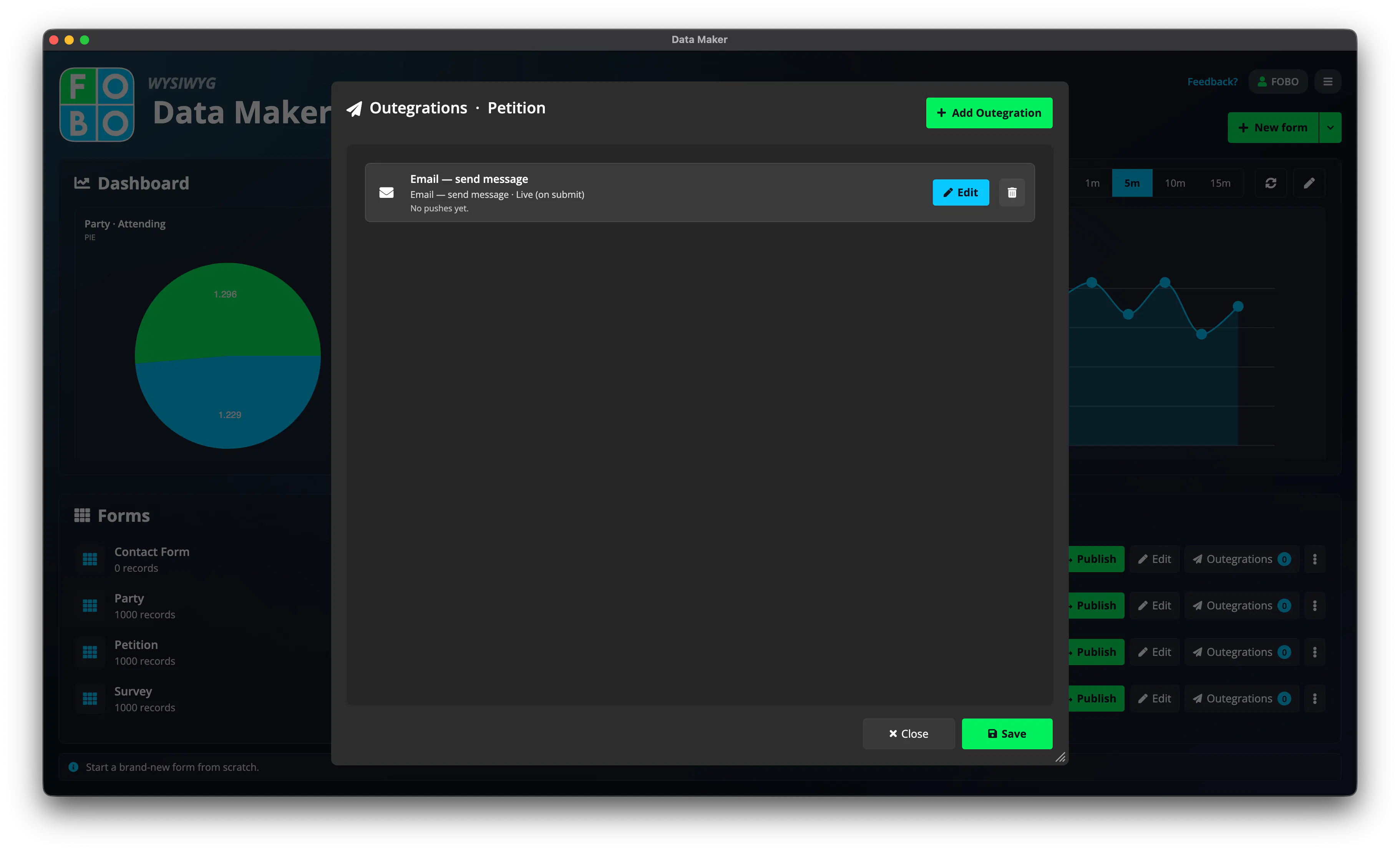Click the Survey form grid icon
Viewport: 1400px width, 853px height.
[90, 699]
